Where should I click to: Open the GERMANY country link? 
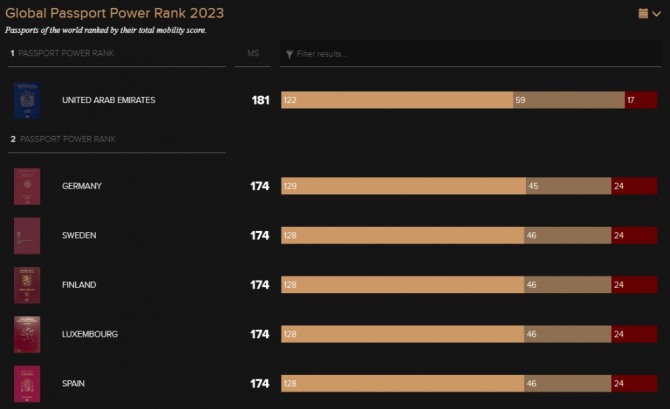pos(82,186)
